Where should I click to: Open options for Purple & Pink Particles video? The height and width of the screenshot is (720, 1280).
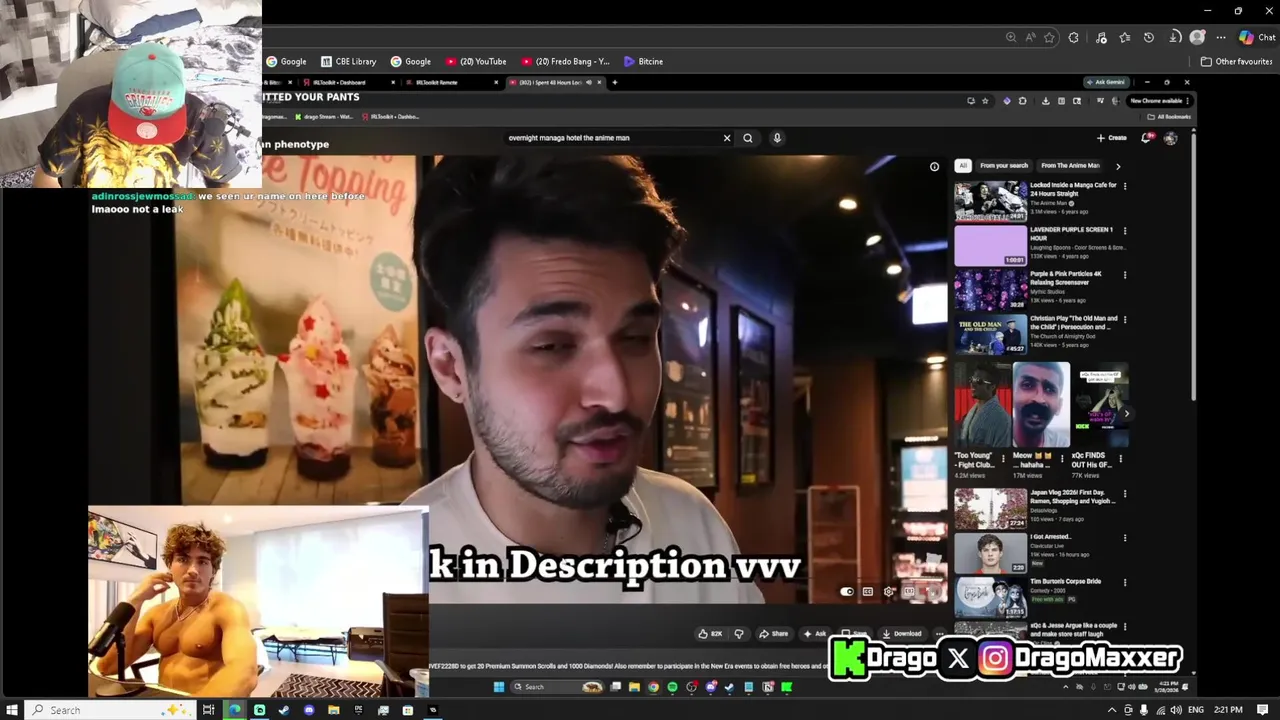1125,275
